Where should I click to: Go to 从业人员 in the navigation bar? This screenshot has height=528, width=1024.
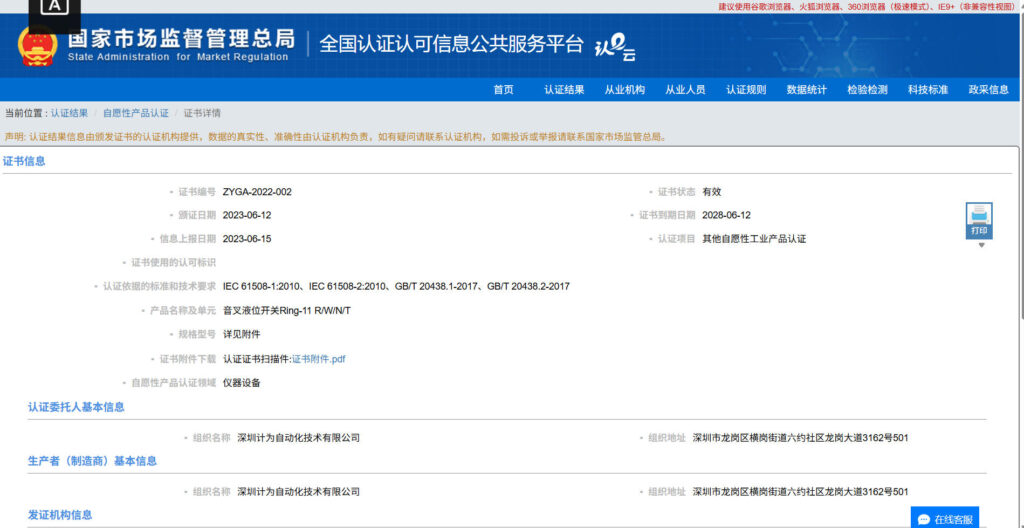click(x=685, y=90)
